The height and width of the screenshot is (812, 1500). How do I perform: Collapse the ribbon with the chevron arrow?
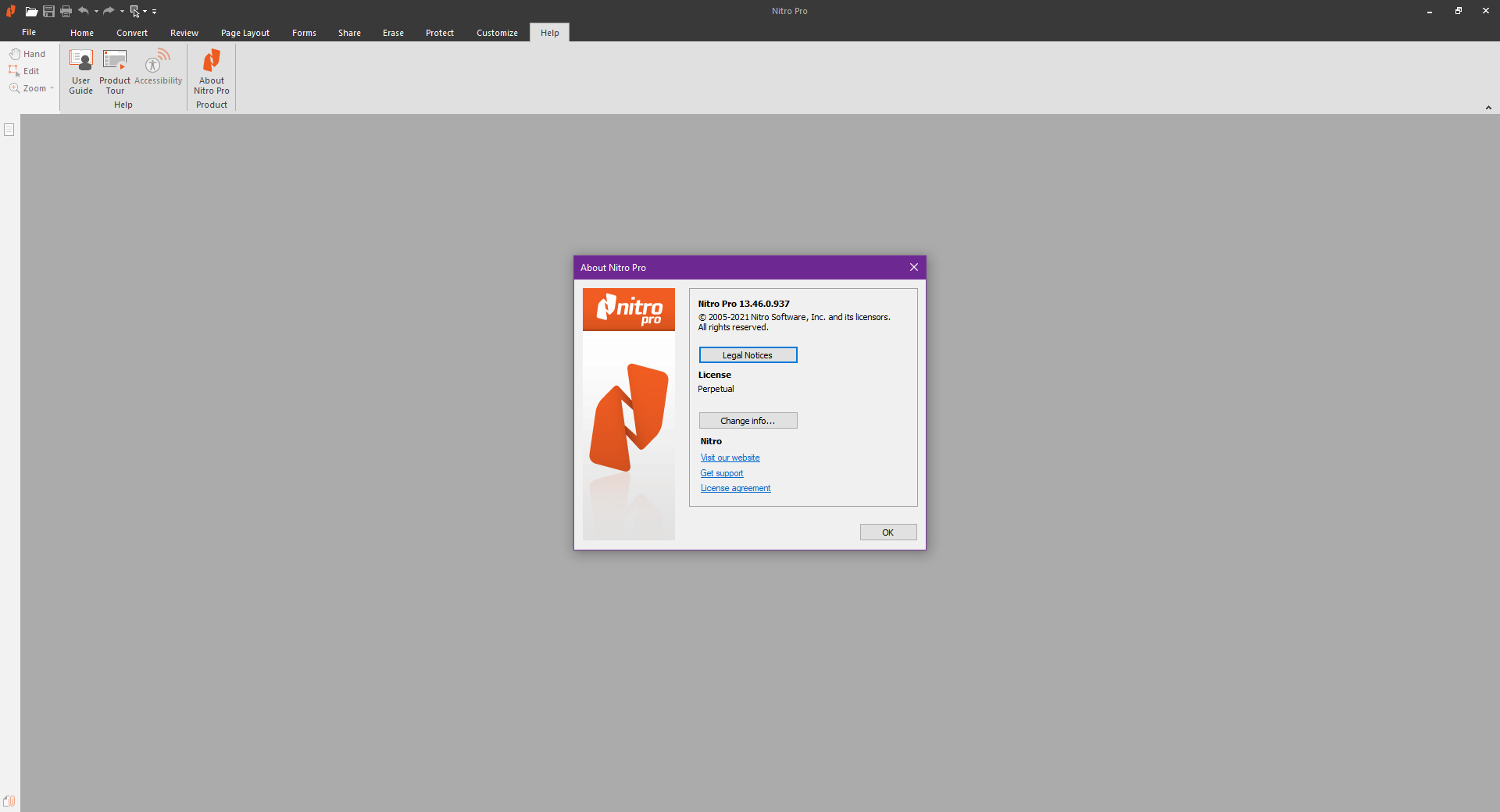[1488, 108]
